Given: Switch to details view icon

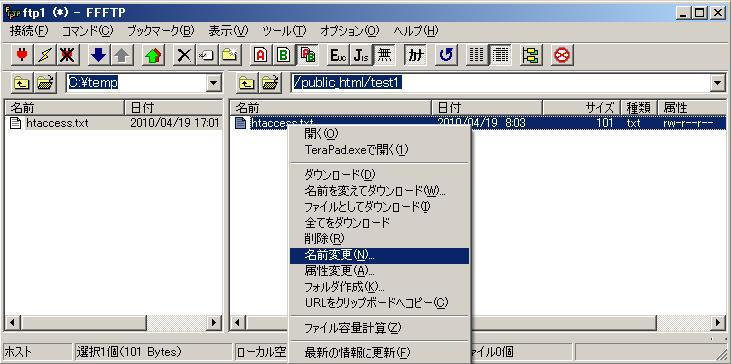Looking at the screenshot, I should pos(500,55).
